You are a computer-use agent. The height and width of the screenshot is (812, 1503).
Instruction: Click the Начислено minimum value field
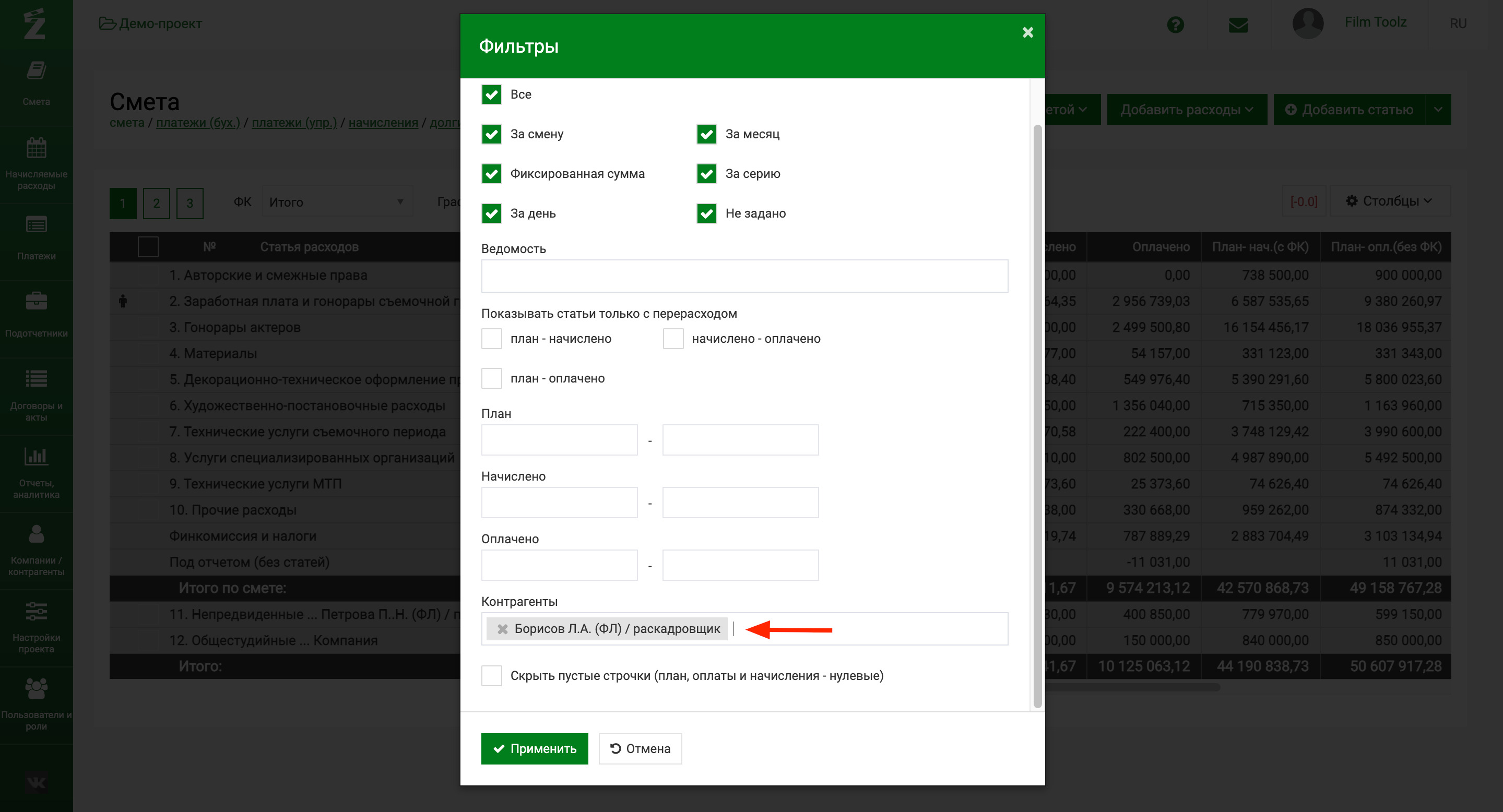pyautogui.click(x=559, y=502)
